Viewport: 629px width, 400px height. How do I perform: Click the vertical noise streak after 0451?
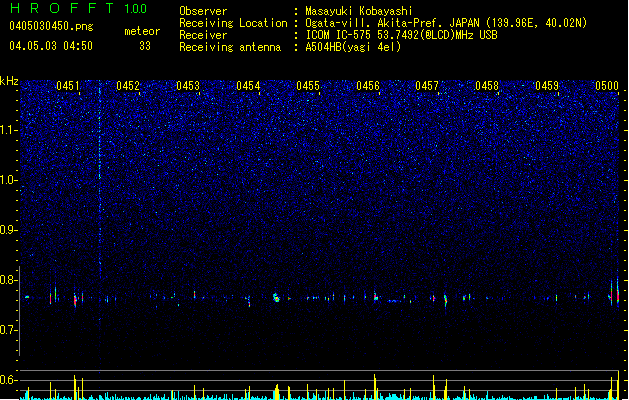100,177
